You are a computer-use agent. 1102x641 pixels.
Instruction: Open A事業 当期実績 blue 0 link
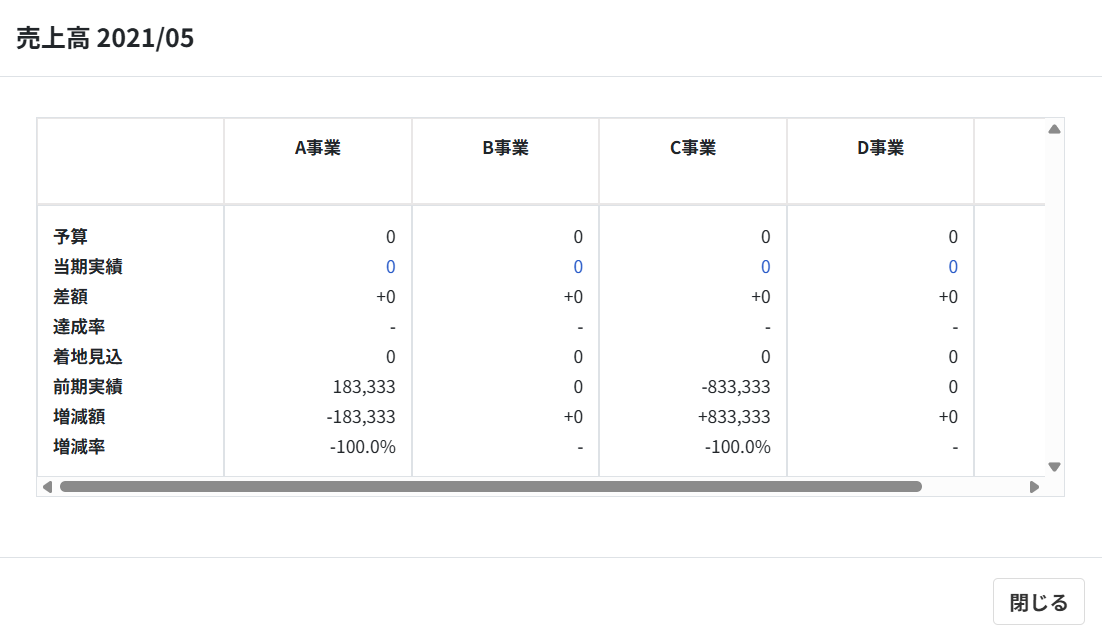[x=391, y=267]
